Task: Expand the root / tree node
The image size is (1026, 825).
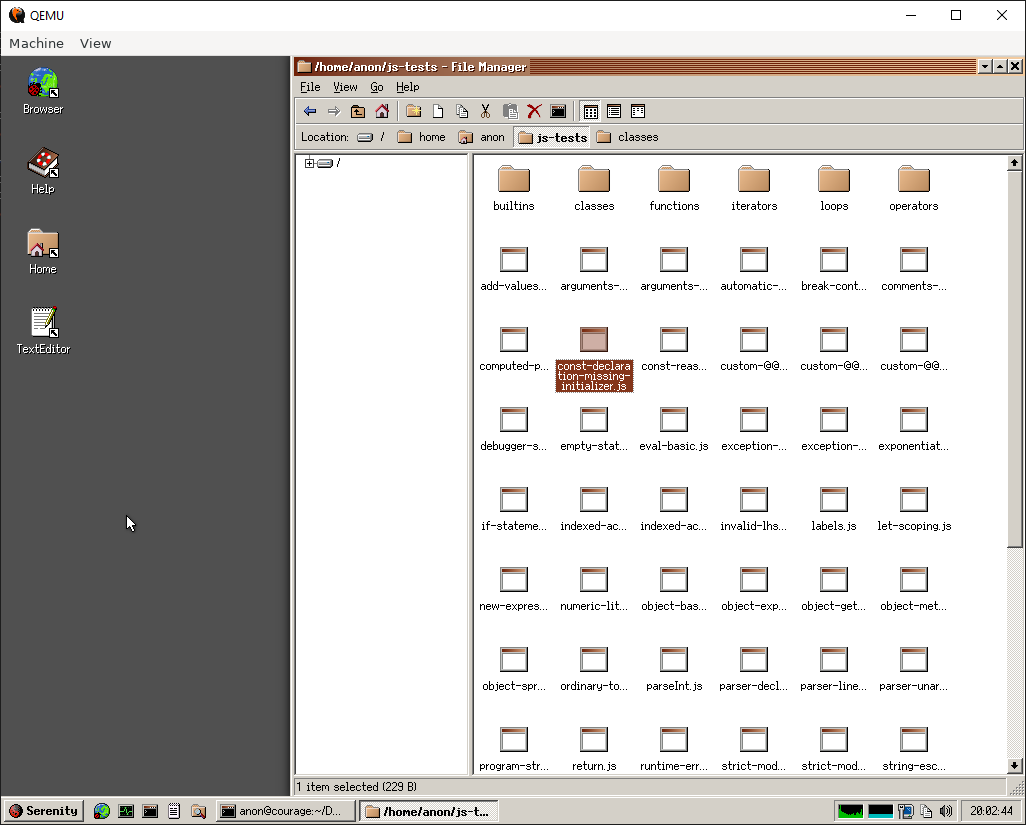Action: [x=309, y=161]
